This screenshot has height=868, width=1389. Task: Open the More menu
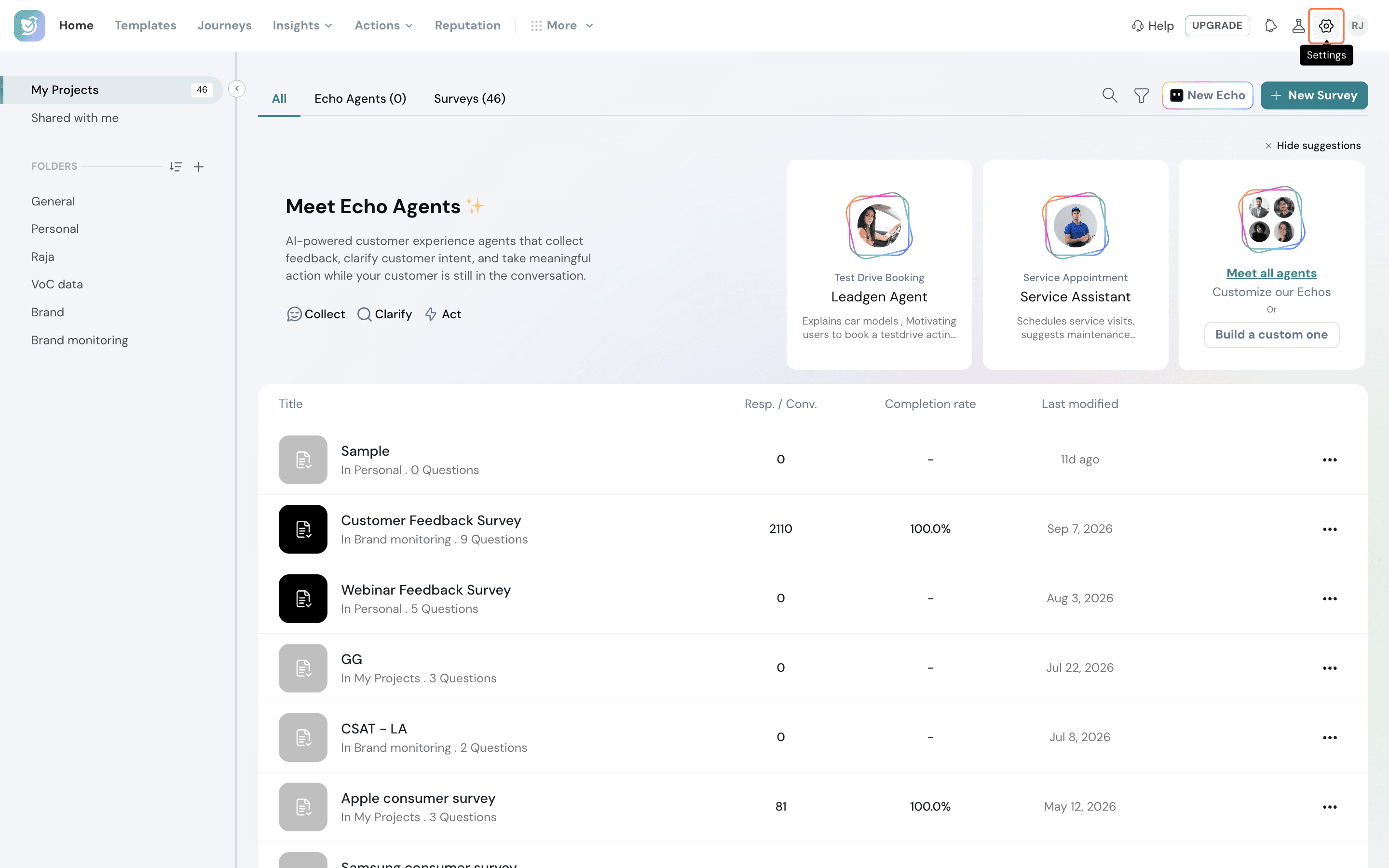562,26
